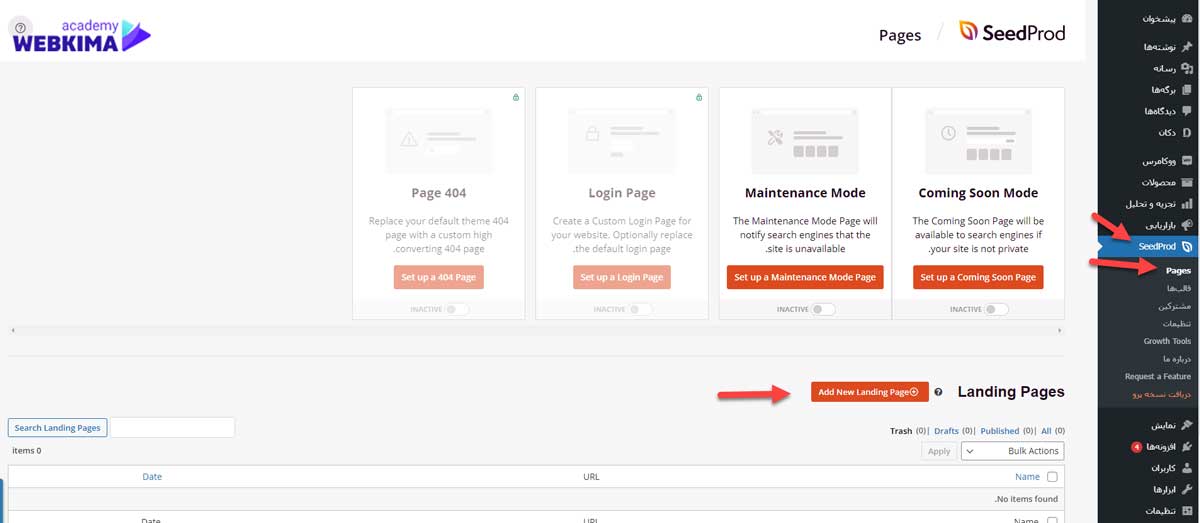The image size is (1200, 523).
Task: Click the SeedProd menu label in sidebar
Action: [1157, 246]
